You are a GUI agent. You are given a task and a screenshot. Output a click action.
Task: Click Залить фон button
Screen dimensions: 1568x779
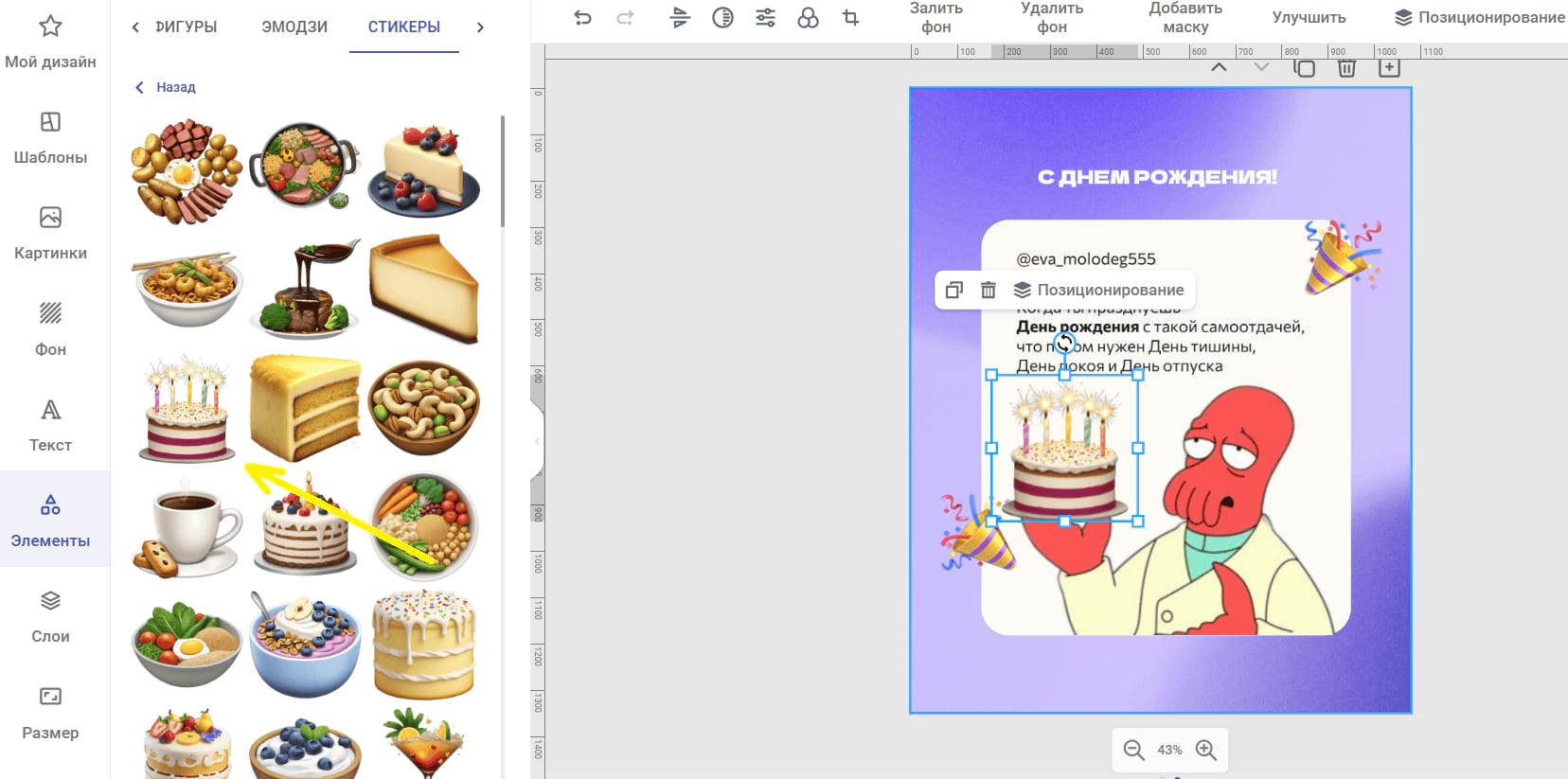936,17
